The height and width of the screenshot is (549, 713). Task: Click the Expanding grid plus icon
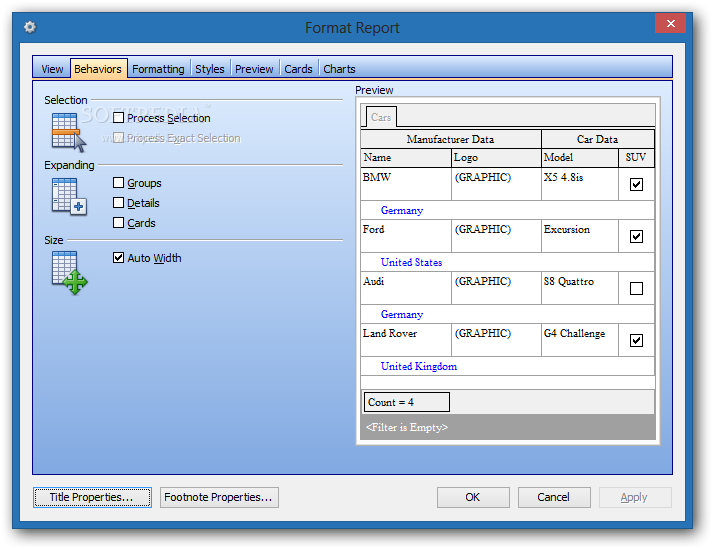(x=69, y=196)
